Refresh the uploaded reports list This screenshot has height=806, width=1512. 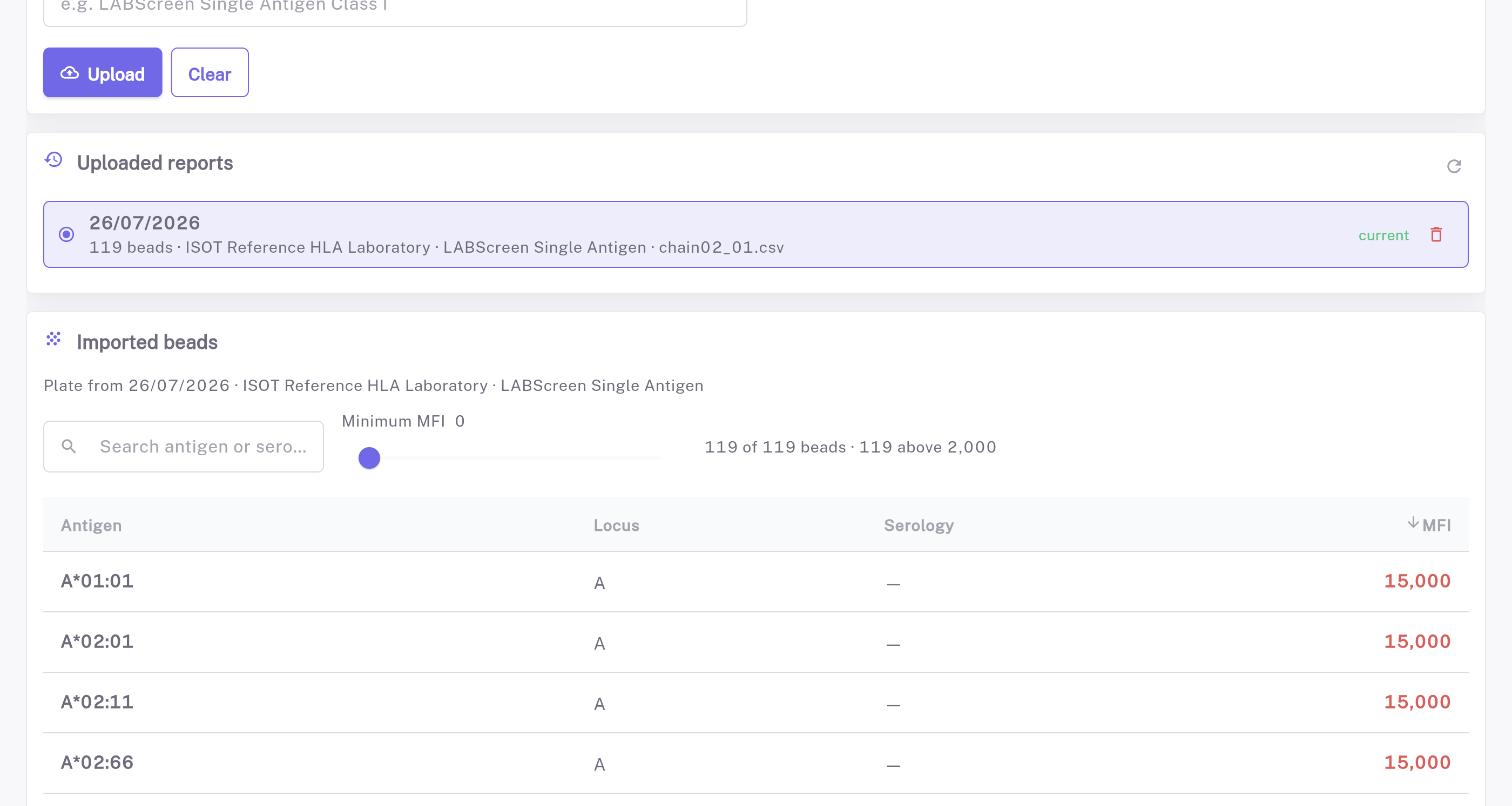[x=1454, y=166]
